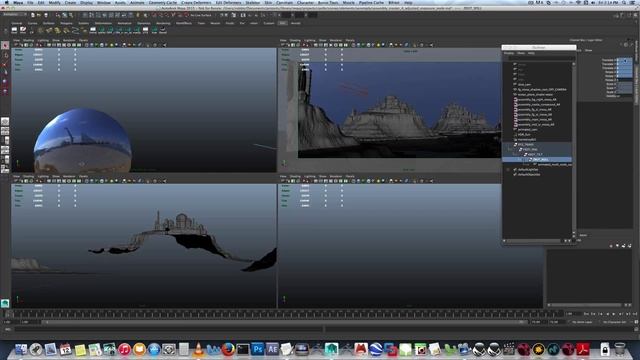Open the Window menu
This screenshot has height=360, width=640.
click(104, 2)
